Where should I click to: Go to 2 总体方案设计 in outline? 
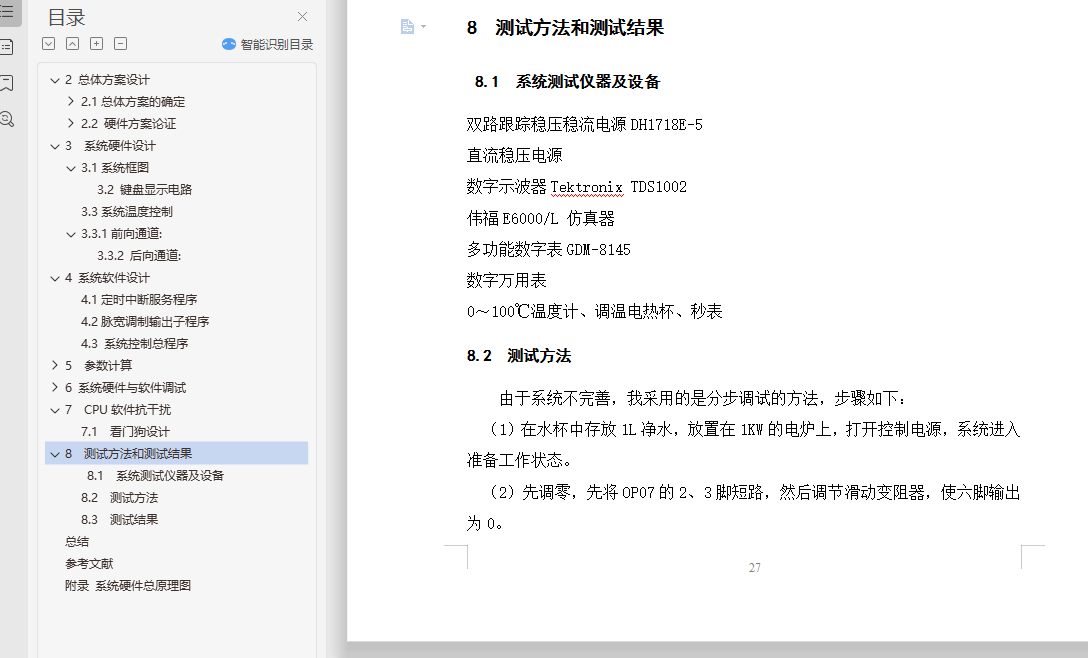(x=108, y=80)
